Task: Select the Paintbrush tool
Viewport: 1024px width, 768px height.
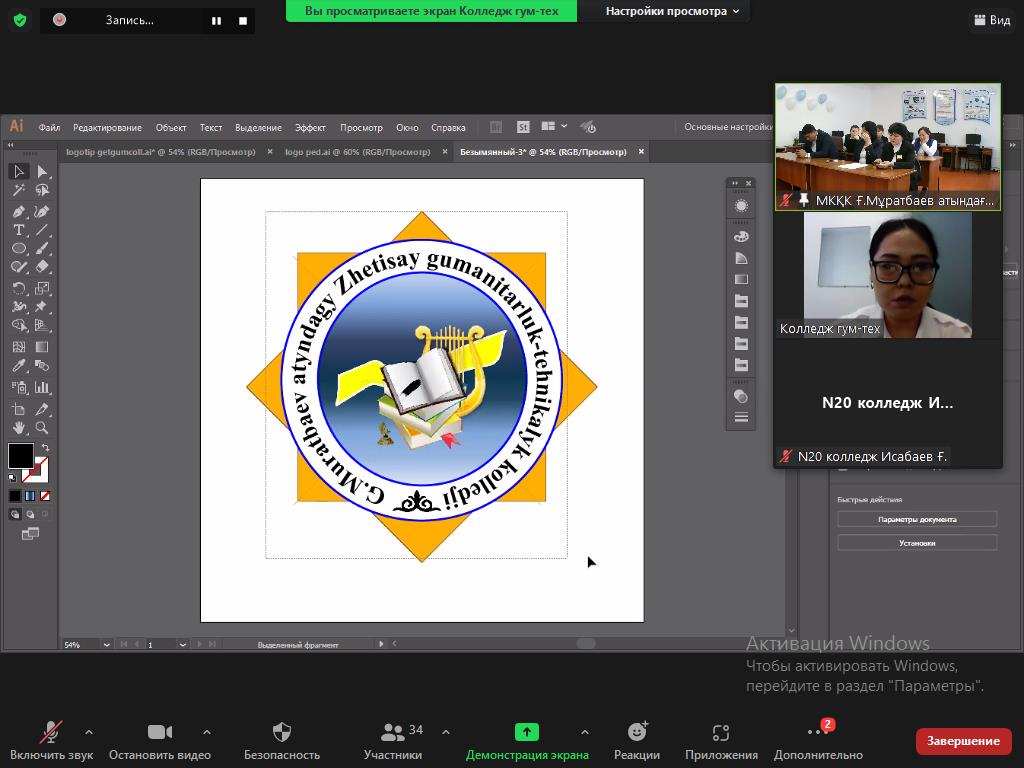Action: pyautogui.click(x=42, y=248)
